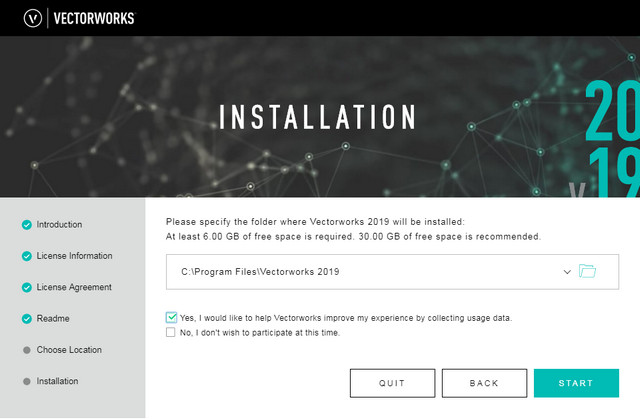The image size is (640, 419).
Task: Expand the install path dropdown arrow
Action: coord(567,271)
